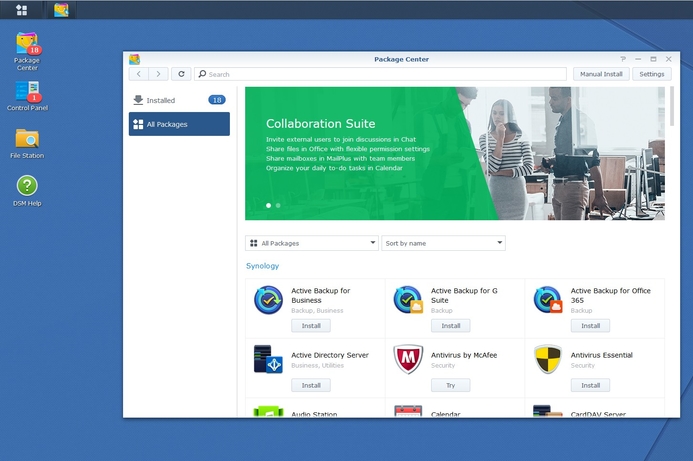Screen dimensions: 693x461
Task: Open the Antivirus by McAfee title
Action: (x=464, y=355)
